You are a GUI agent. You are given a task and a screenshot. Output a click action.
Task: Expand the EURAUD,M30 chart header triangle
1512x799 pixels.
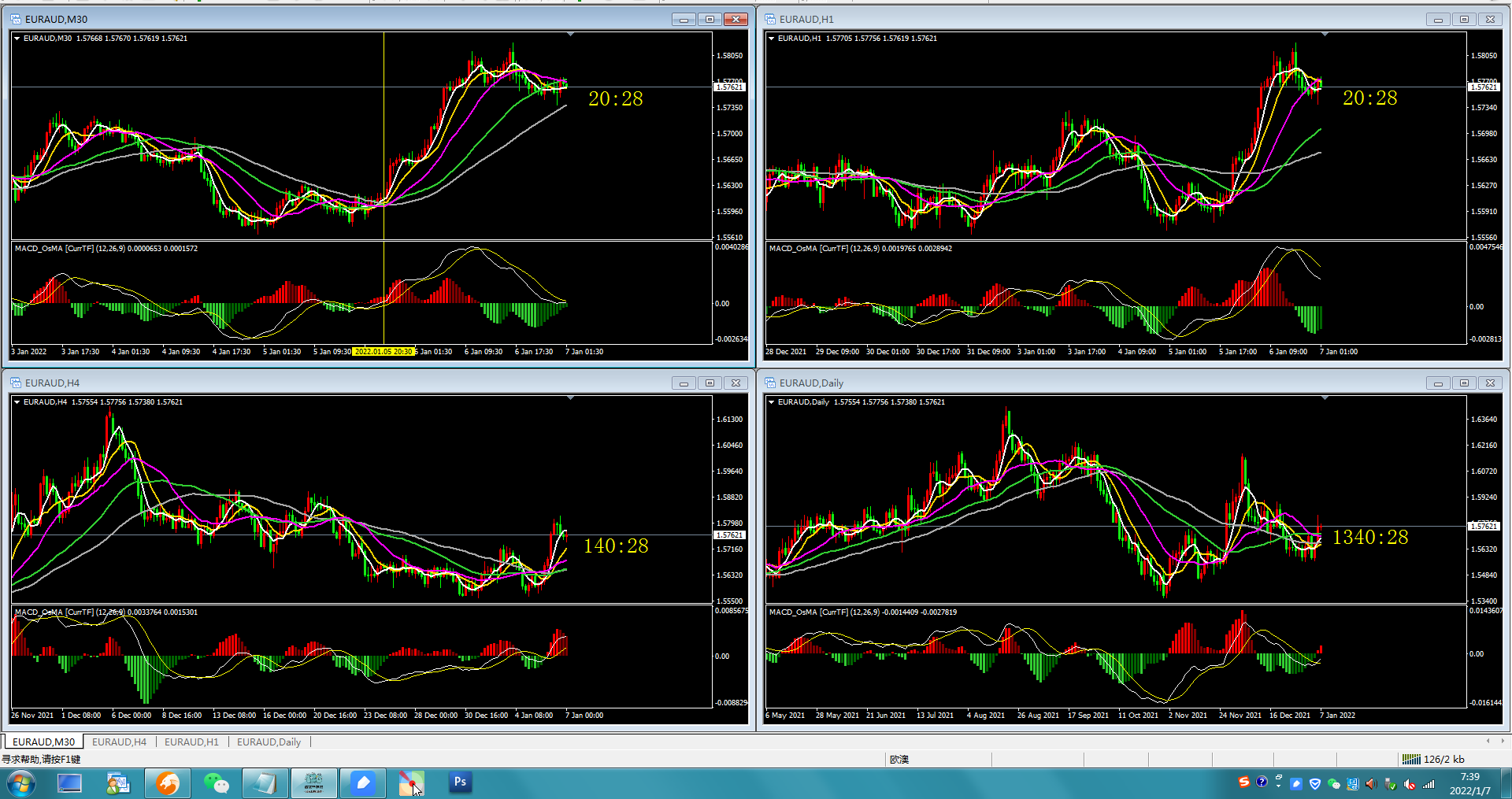point(17,38)
